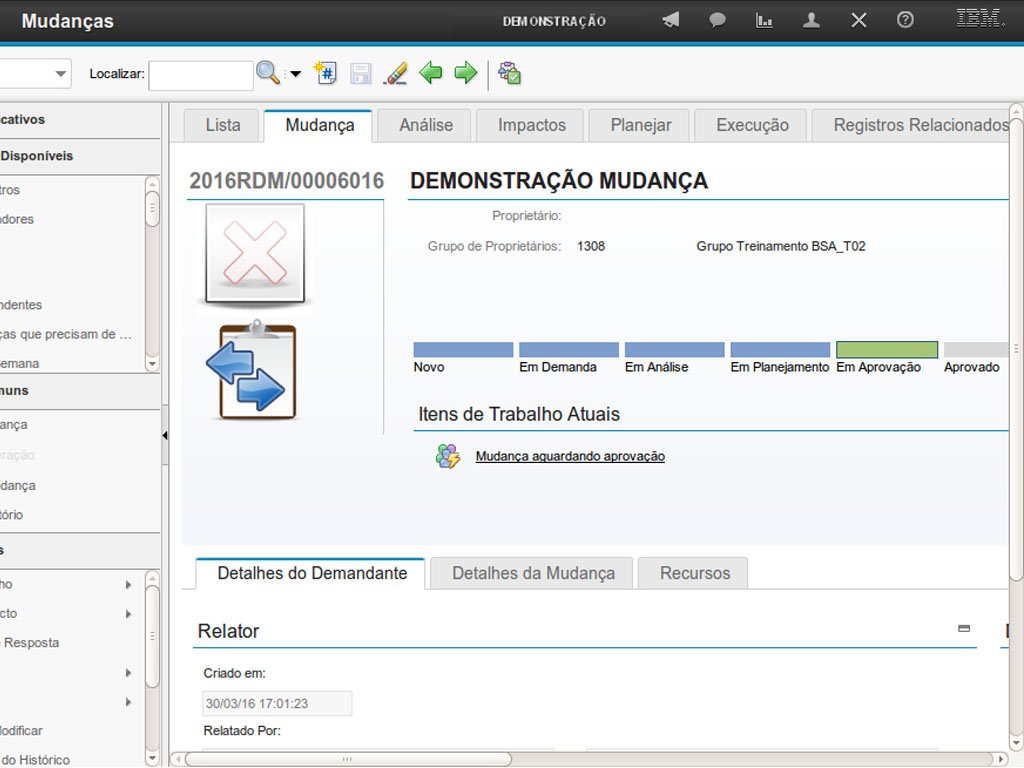Click the new change record icon
The image size is (1024, 768).
[x=325, y=73]
